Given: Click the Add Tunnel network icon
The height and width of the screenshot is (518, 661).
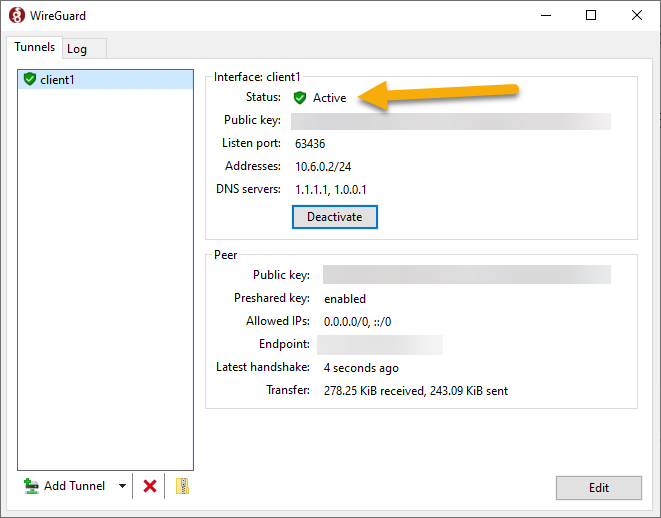Looking at the screenshot, I should (x=31, y=486).
